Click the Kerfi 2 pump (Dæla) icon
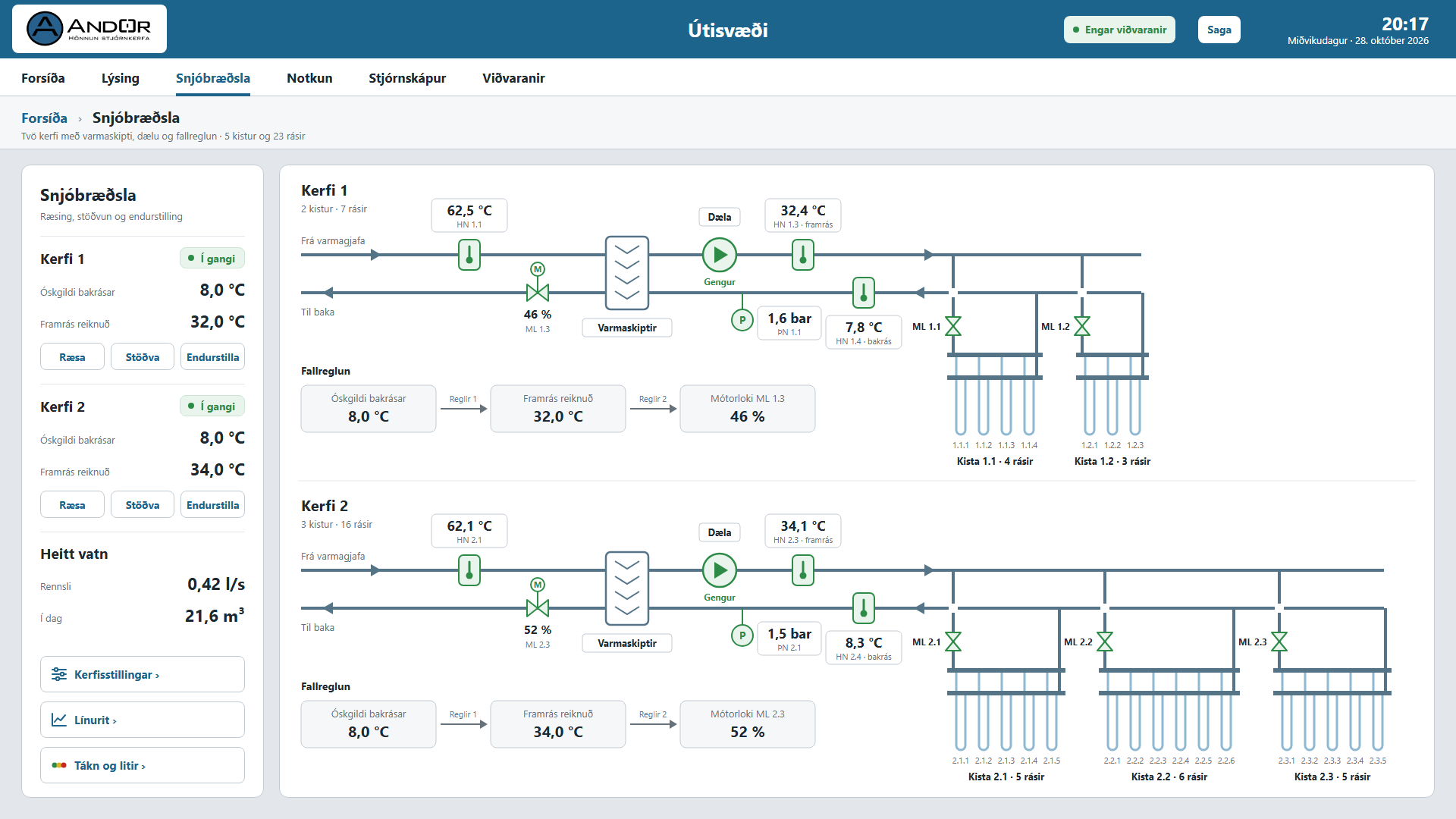This screenshot has height=819, width=1456. point(719,570)
